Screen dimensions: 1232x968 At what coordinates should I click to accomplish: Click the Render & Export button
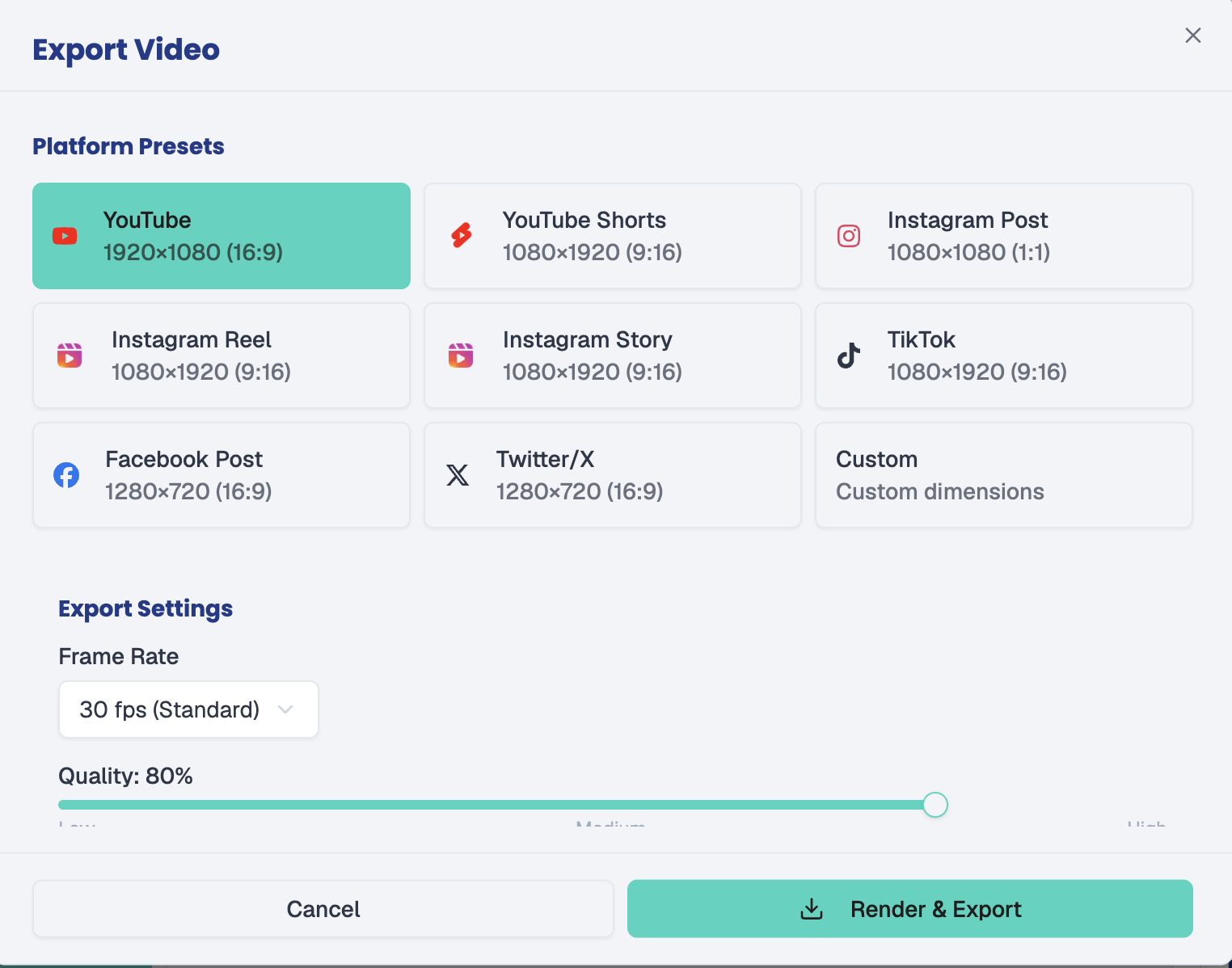tap(910, 909)
